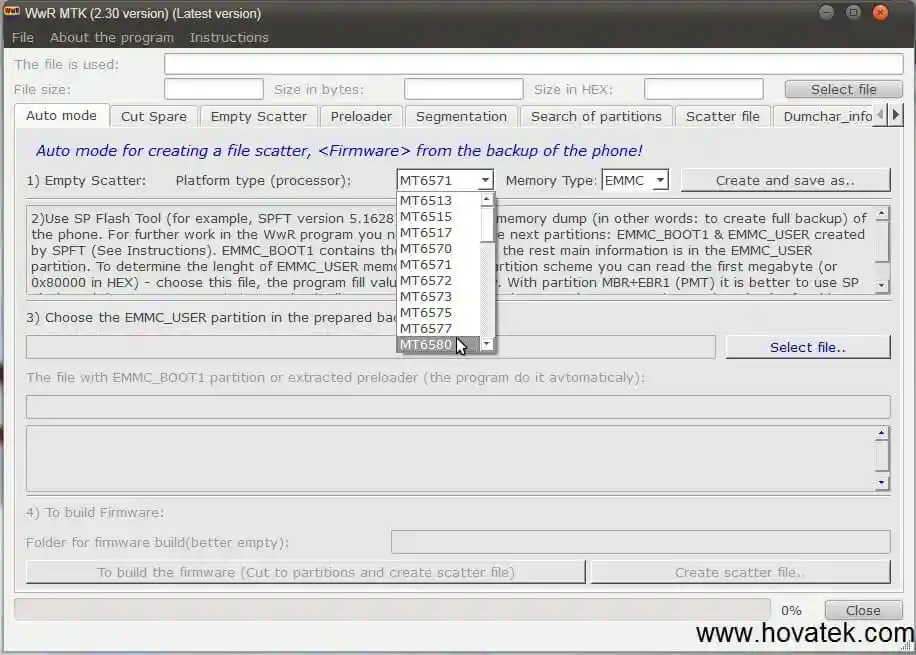916x655 pixels.
Task: Minimize the WwR MTK window
Action: point(826,12)
